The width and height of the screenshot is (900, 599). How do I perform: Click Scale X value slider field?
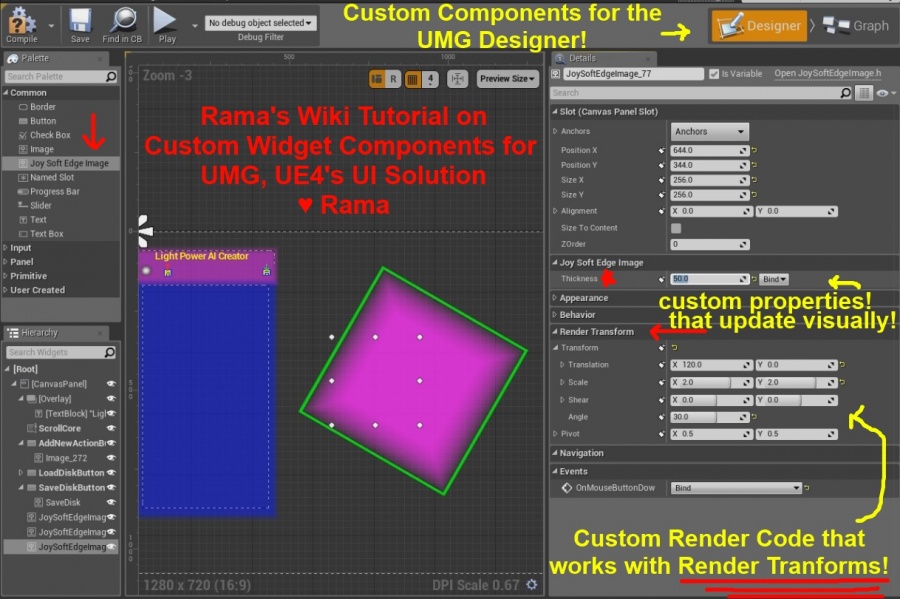click(711, 383)
